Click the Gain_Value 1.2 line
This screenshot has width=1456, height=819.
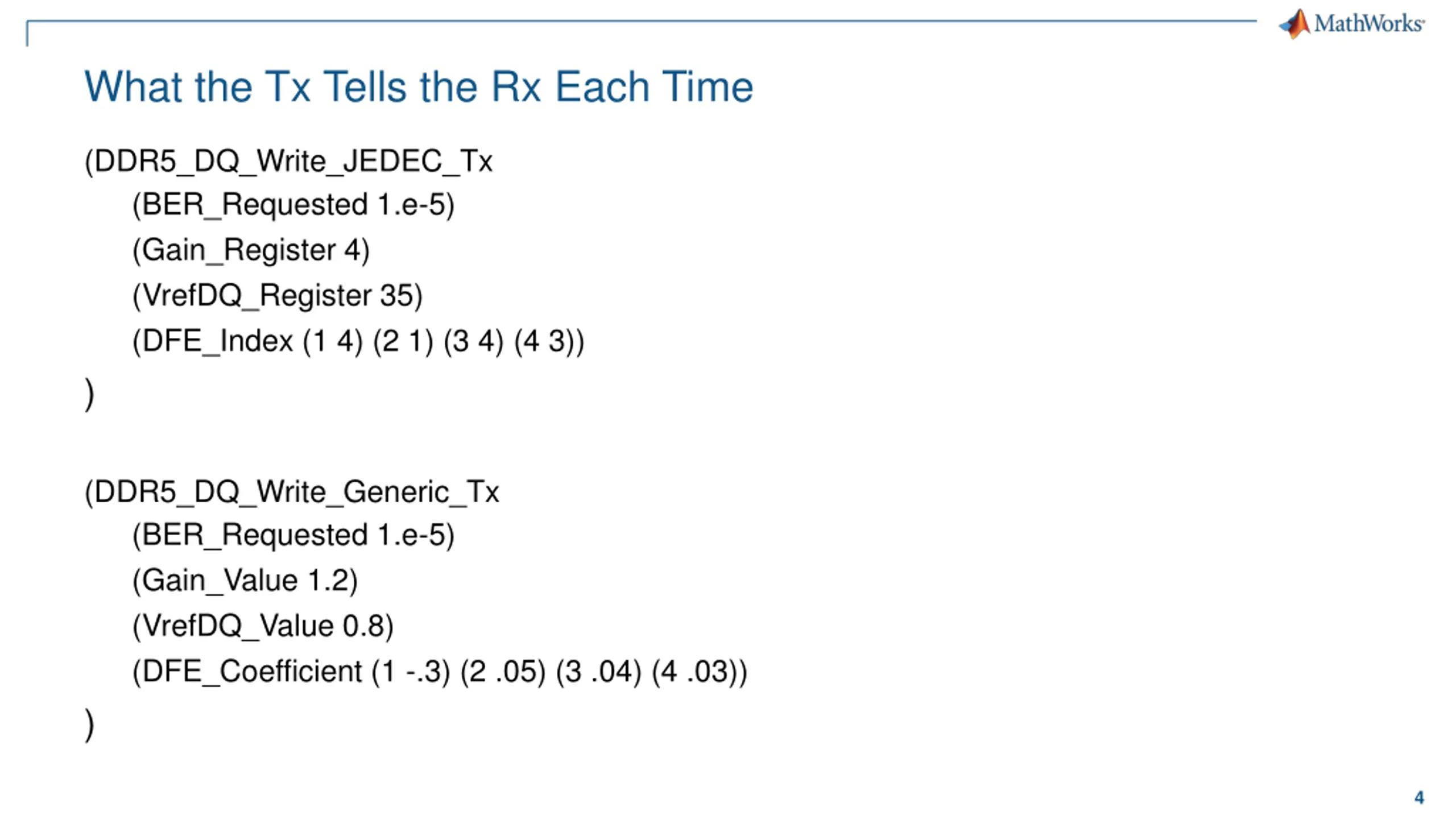tap(245, 581)
